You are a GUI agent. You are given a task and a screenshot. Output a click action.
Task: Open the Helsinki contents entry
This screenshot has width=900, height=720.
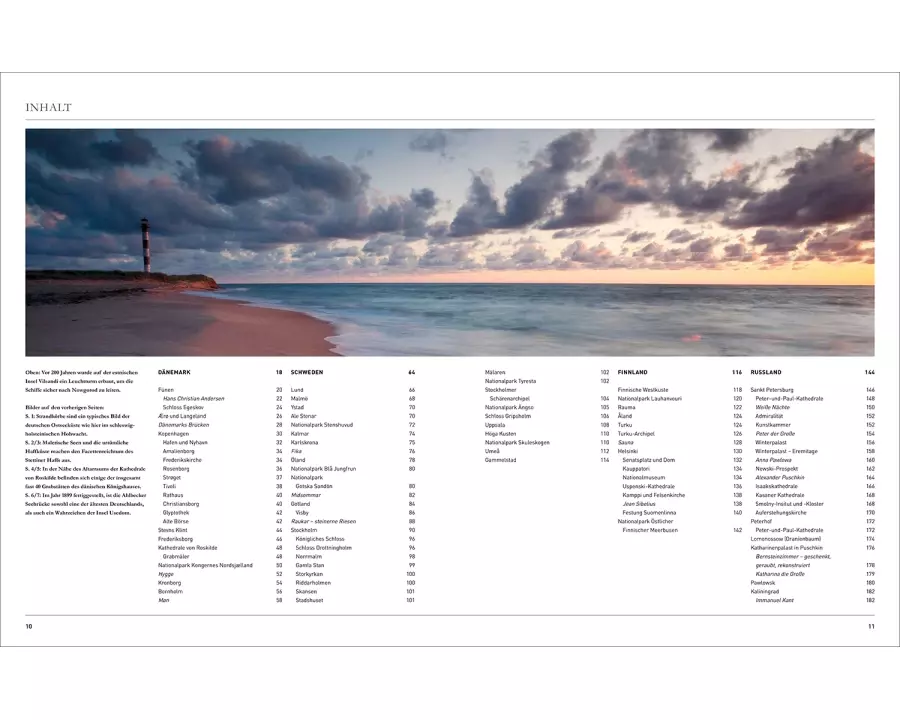click(x=627, y=451)
